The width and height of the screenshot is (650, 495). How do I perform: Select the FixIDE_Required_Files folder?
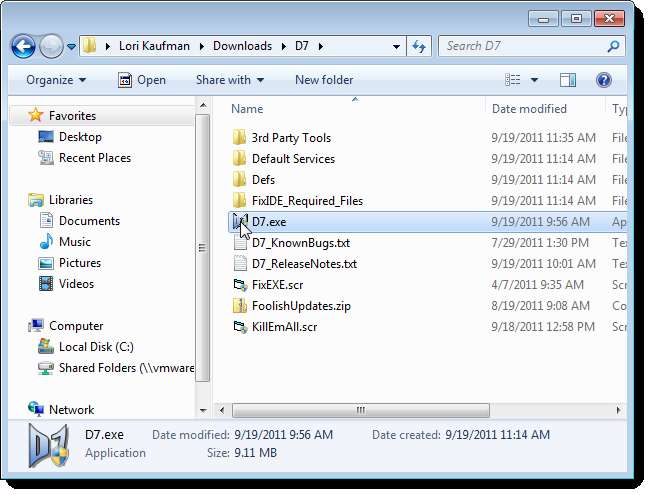coord(308,201)
